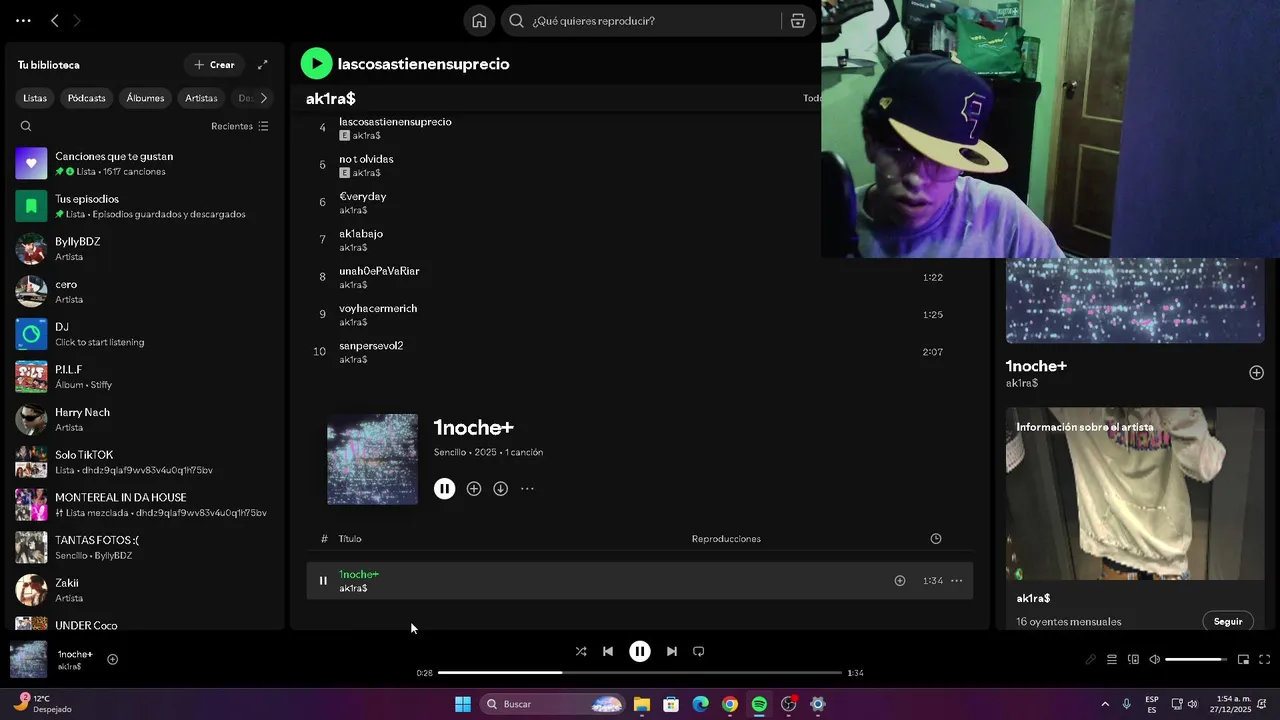Follow ak1ra$ with the Seguir button
1280x720 pixels.
click(1228, 622)
